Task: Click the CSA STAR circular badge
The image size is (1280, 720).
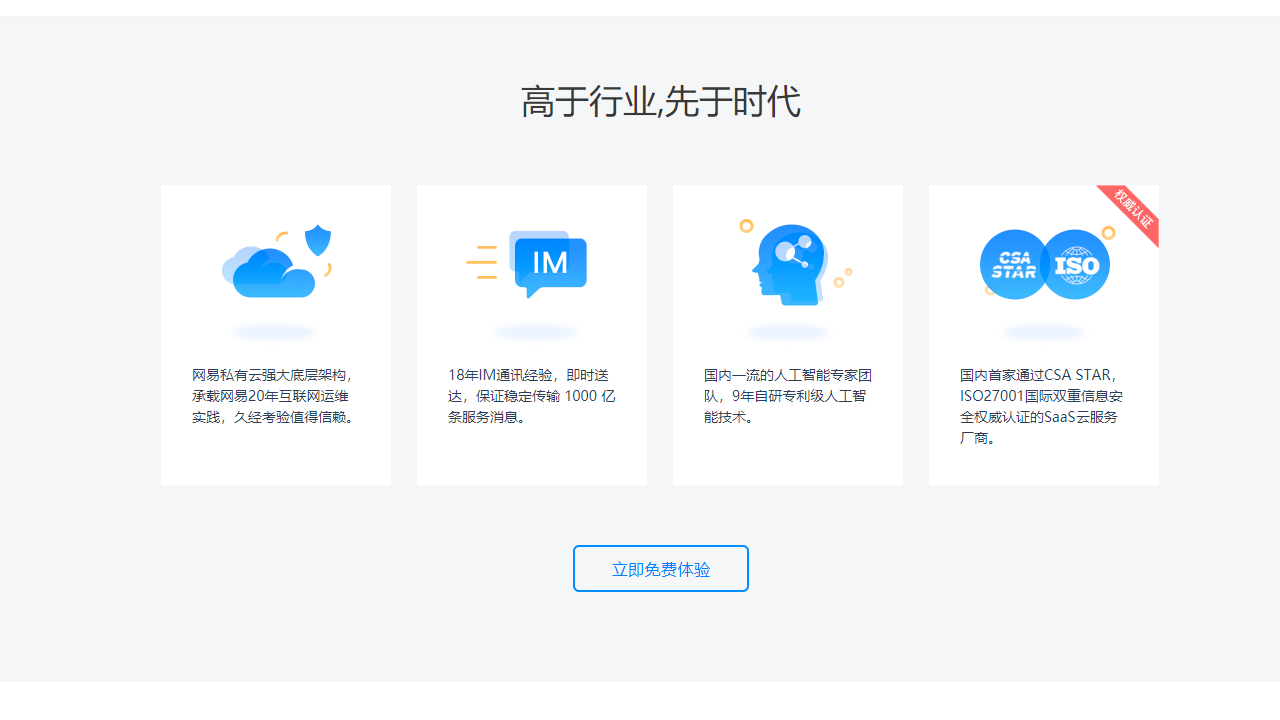Action: (1012, 265)
